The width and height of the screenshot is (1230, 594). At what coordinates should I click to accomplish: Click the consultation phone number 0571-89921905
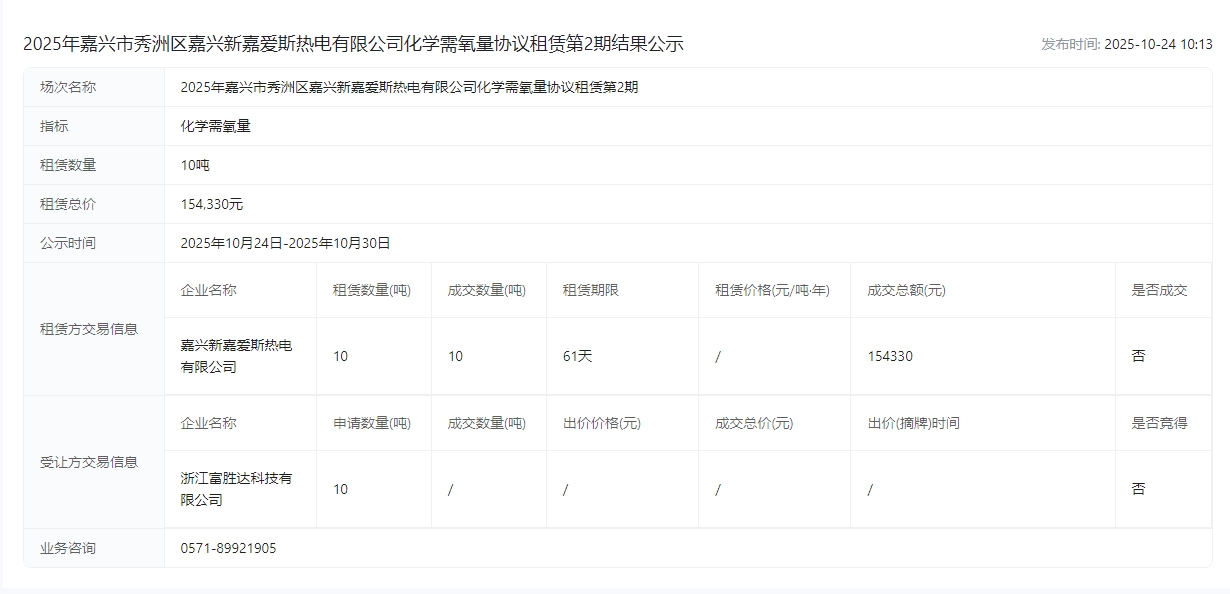(x=228, y=548)
